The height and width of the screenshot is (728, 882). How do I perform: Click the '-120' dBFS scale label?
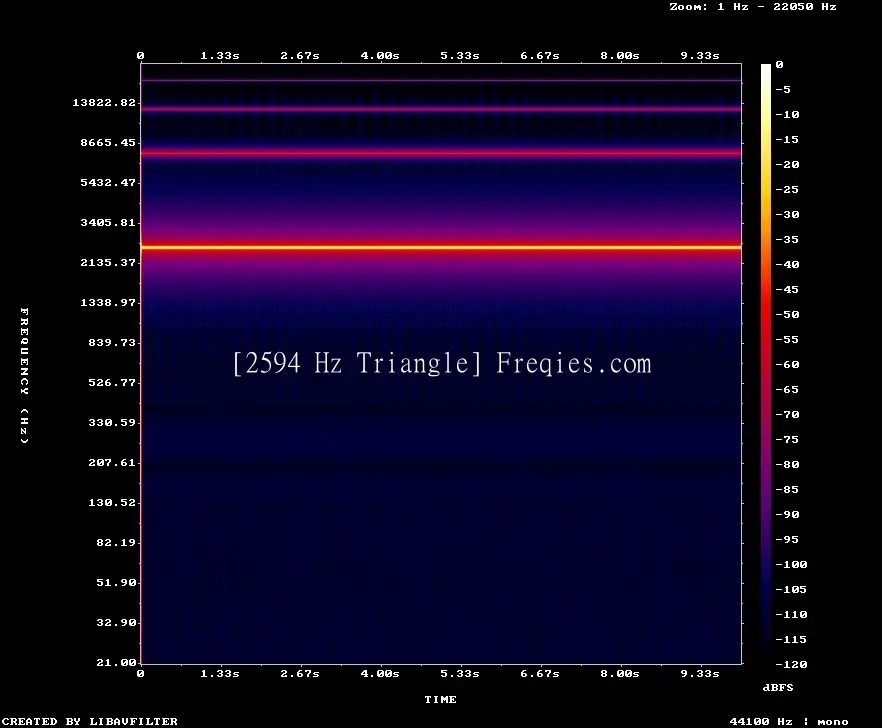pyautogui.click(x=791, y=664)
